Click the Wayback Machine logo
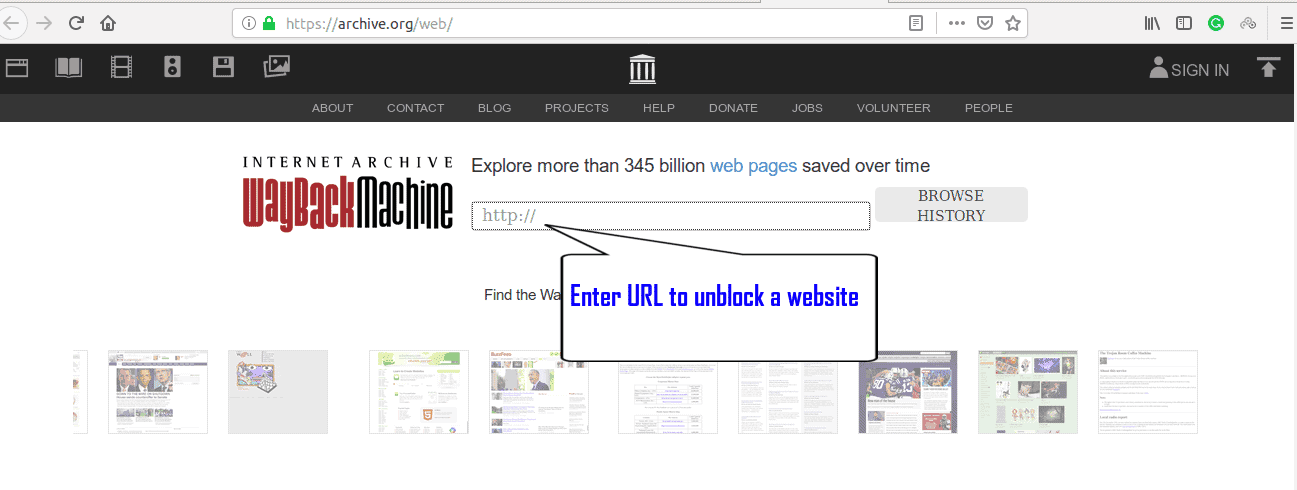Screen dimensions: 1297x490 tap(347, 193)
